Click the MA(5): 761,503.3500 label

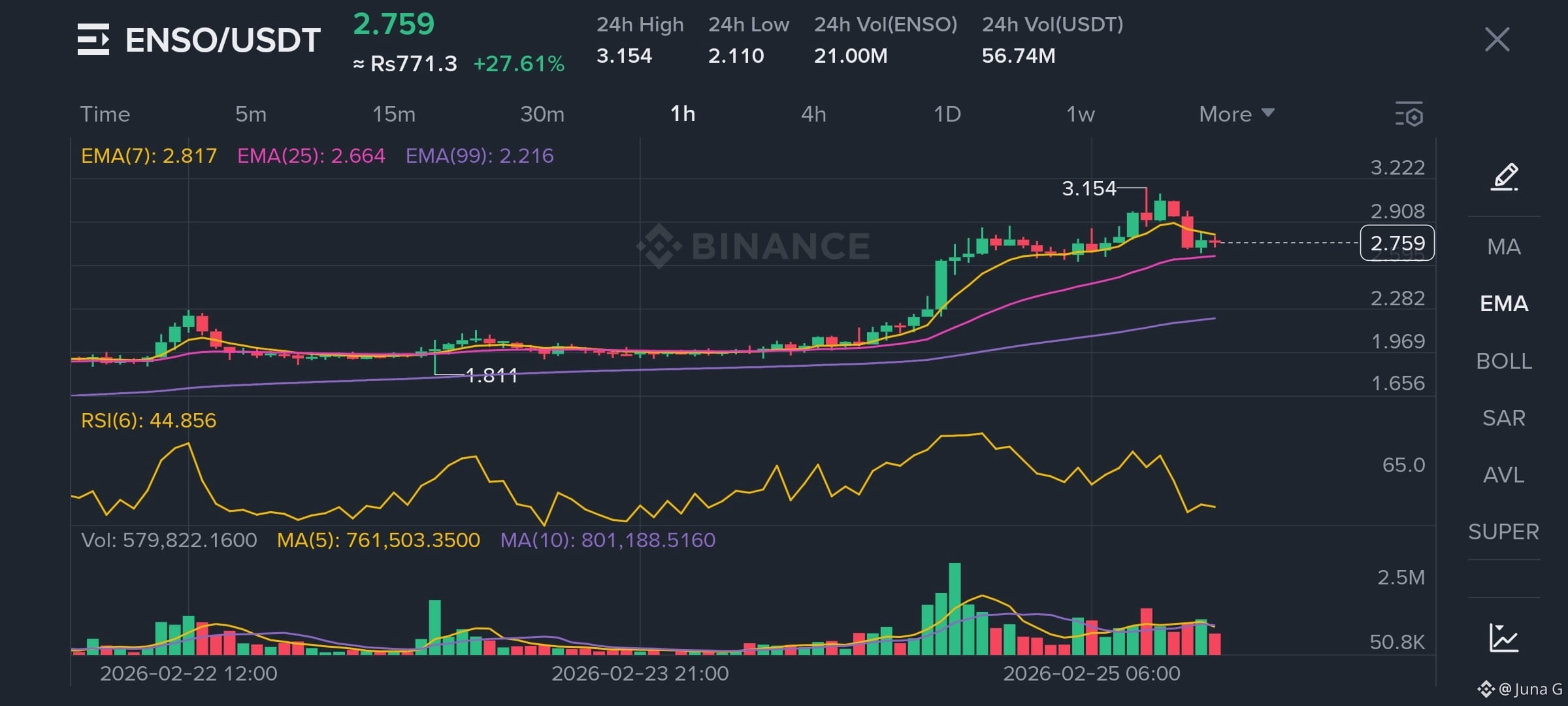coord(378,540)
